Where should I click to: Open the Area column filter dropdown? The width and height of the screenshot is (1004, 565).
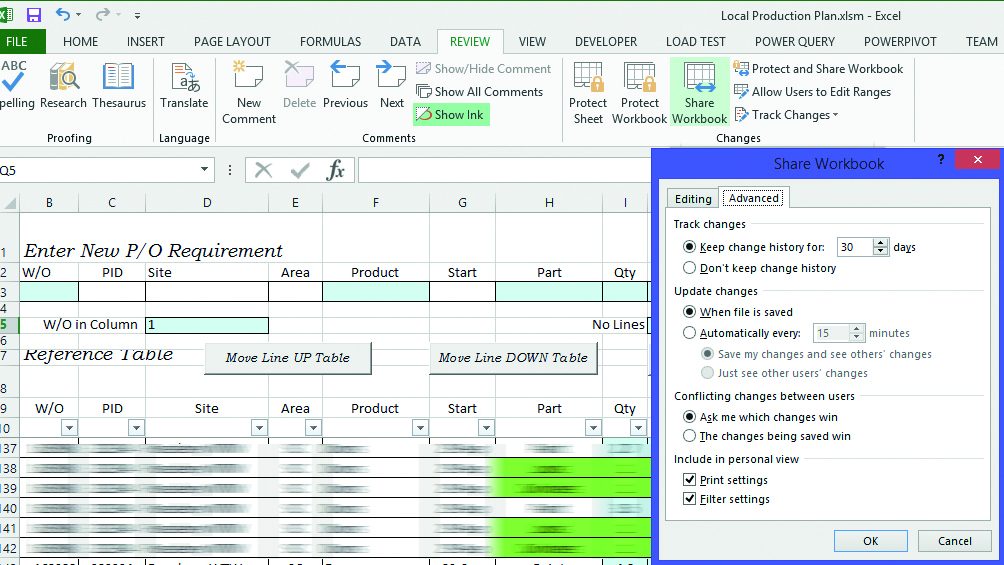313,427
